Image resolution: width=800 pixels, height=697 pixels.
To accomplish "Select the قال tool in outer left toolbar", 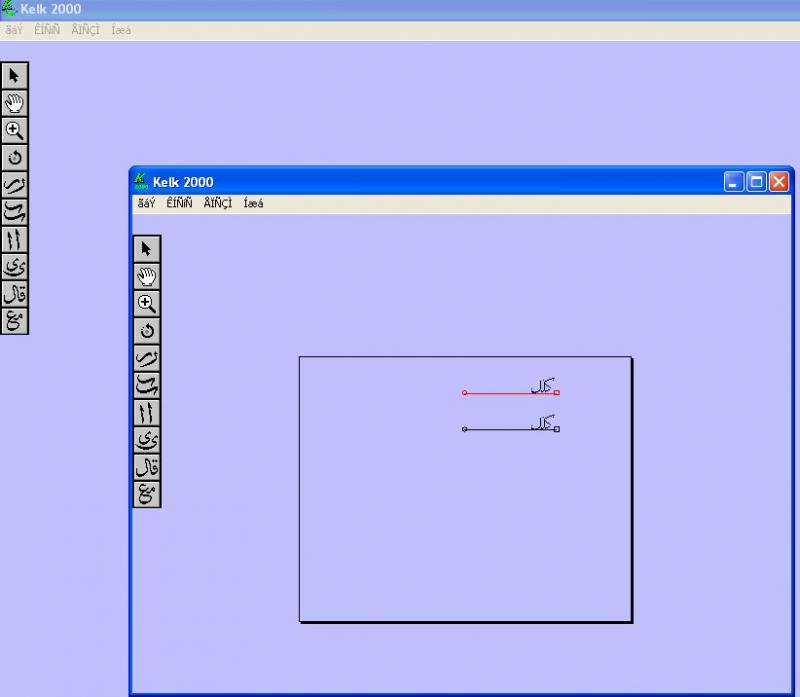I will click(x=14, y=294).
